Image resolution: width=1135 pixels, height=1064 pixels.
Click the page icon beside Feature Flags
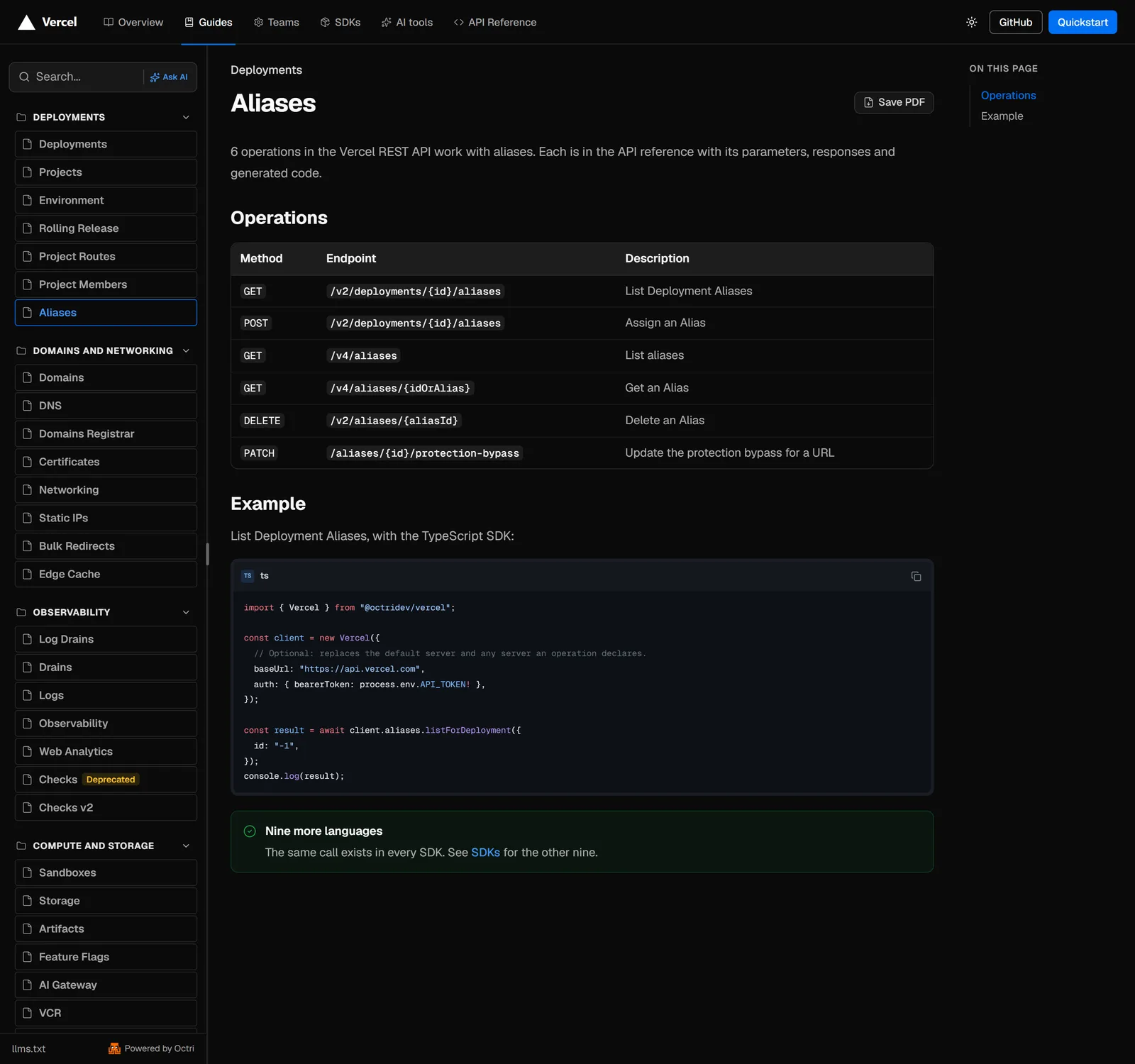28,957
